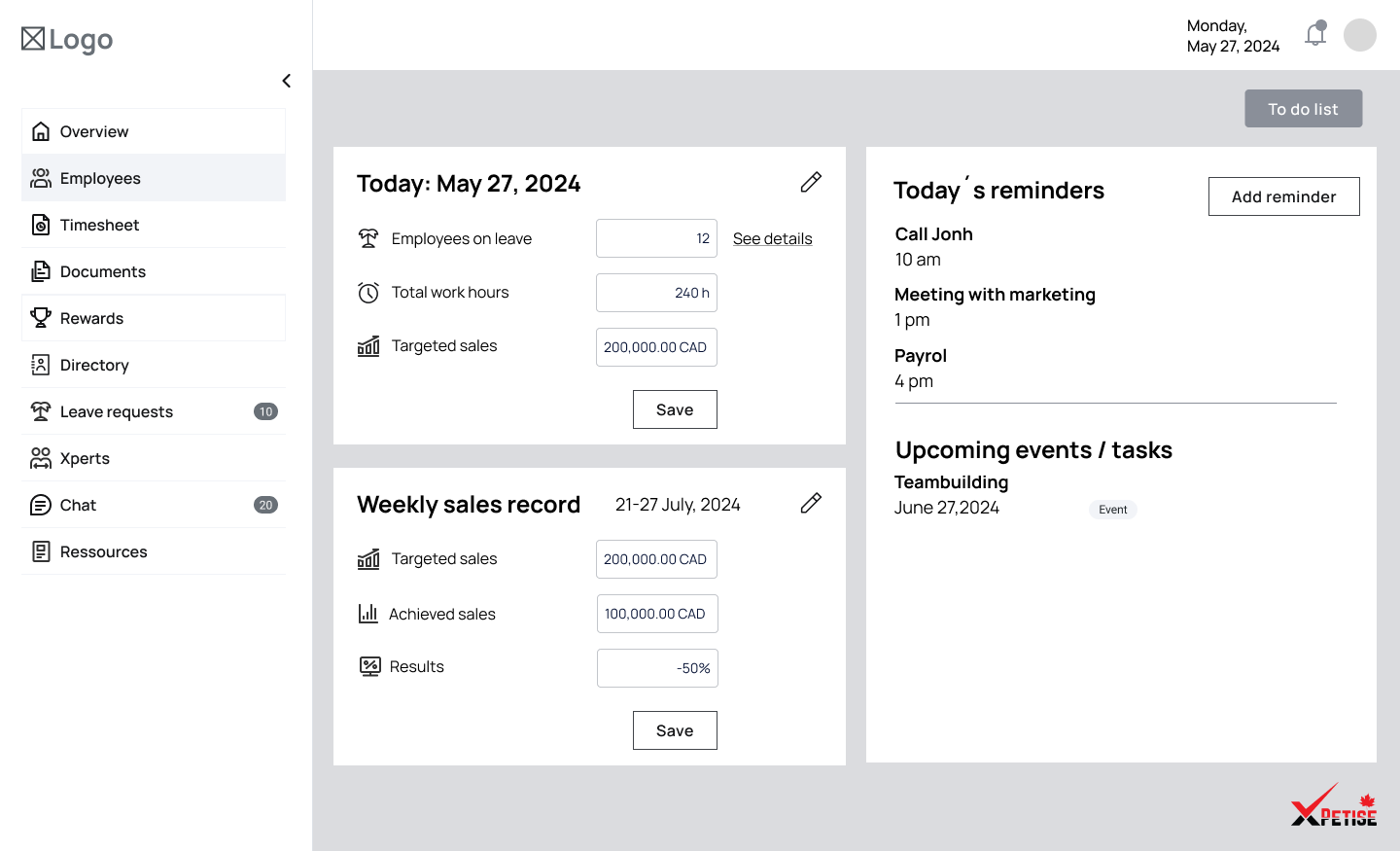Save the Today card changes

[x=675, y=409]
